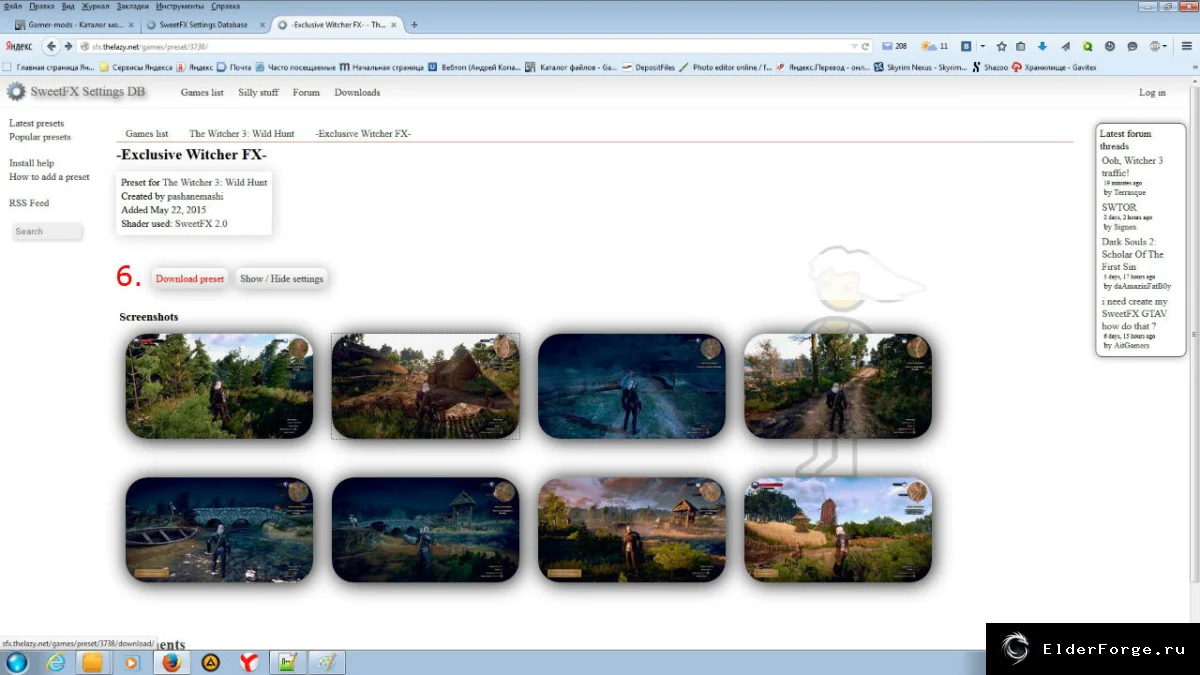Show bookmarks list via clipboard icon
The height and width of the screenshot is (675, 1200).
coord(1021,46)
